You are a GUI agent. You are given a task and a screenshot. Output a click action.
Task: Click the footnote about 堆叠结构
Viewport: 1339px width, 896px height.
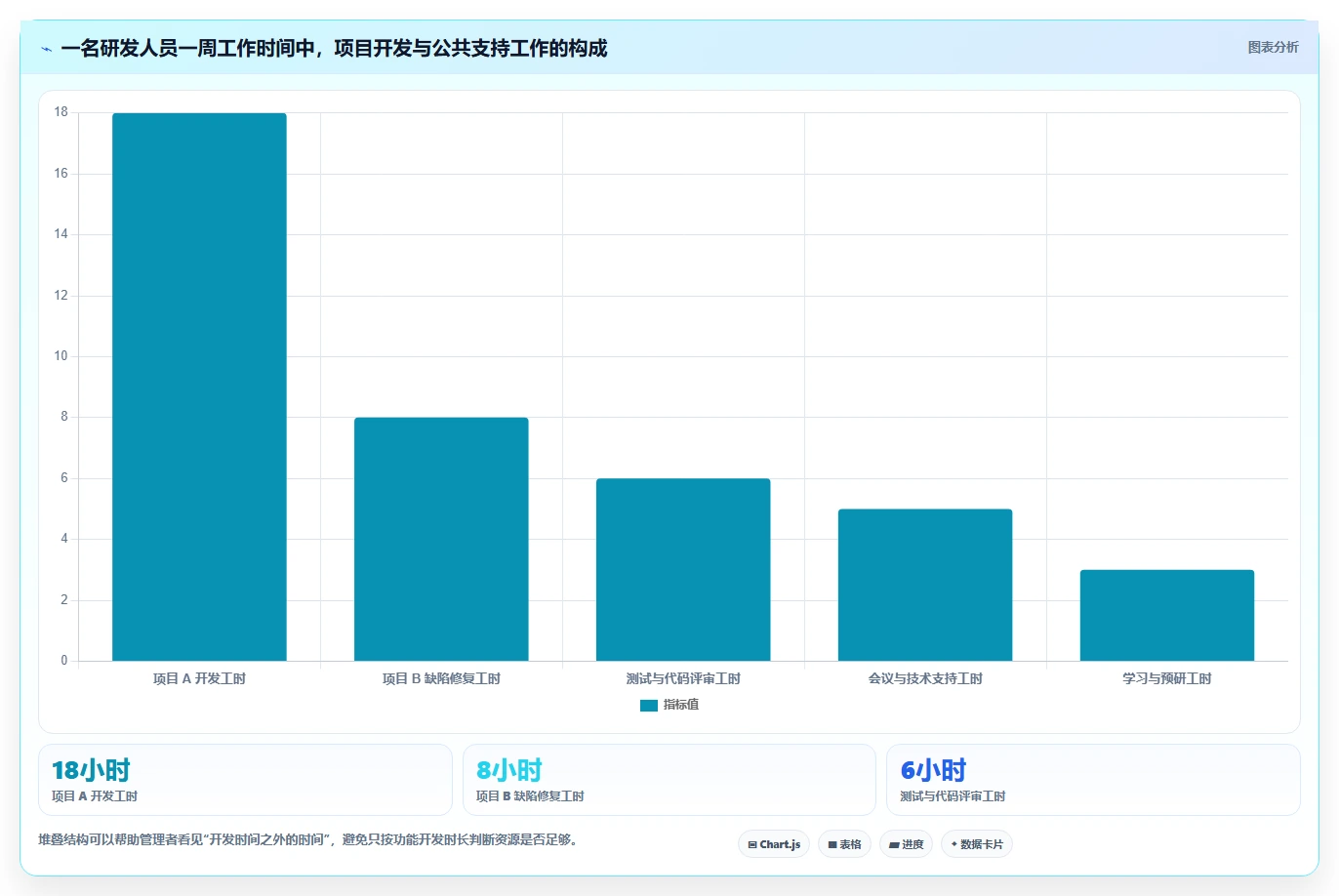point(310,839)
